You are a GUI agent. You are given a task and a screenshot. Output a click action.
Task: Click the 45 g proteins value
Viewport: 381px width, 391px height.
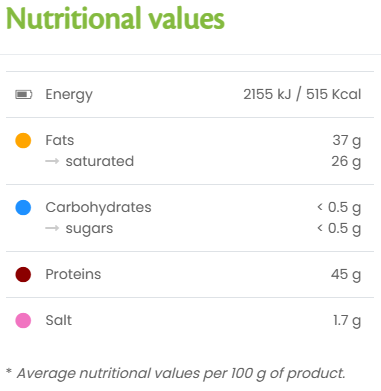pos(346,275)
